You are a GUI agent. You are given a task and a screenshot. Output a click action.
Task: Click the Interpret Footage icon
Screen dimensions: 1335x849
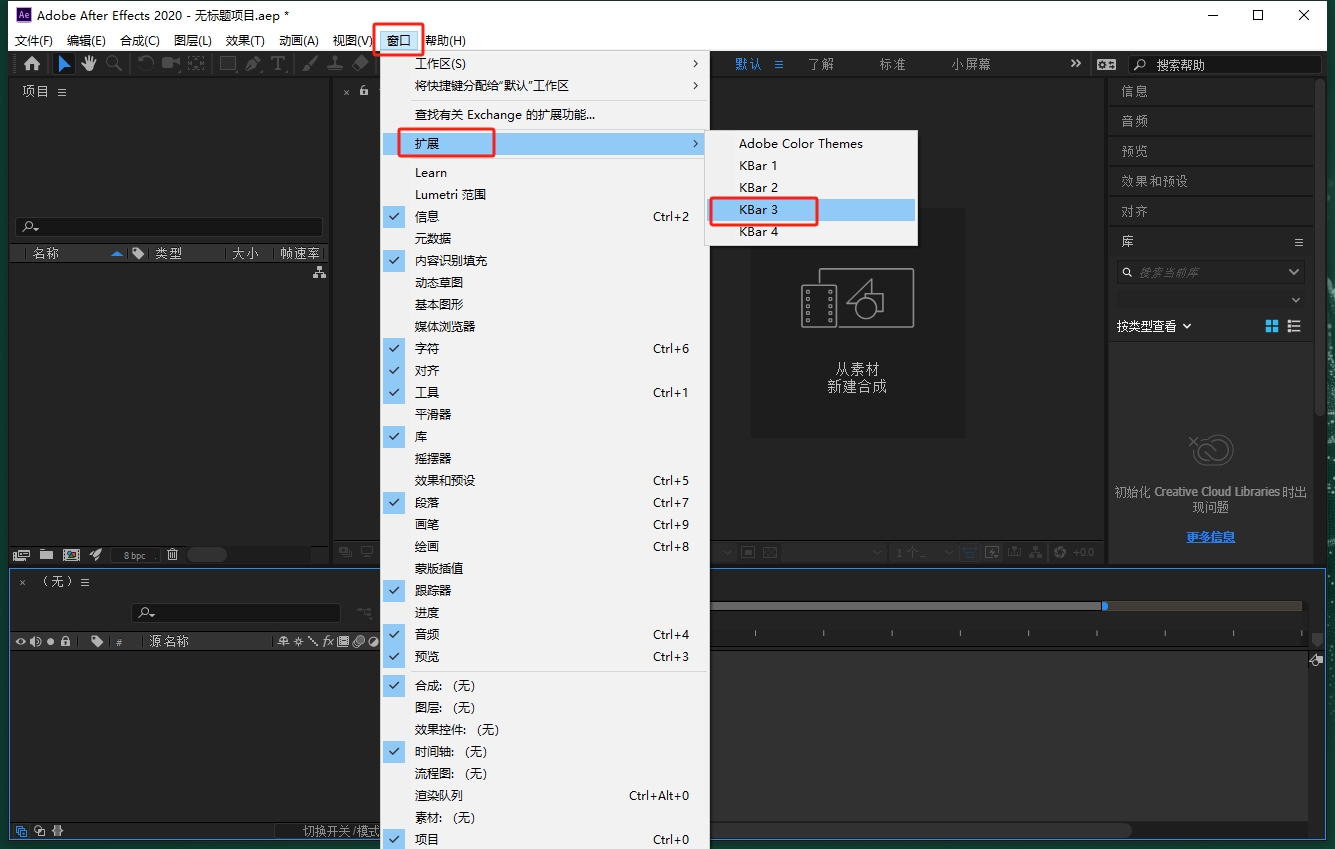[x=21, y=555]
